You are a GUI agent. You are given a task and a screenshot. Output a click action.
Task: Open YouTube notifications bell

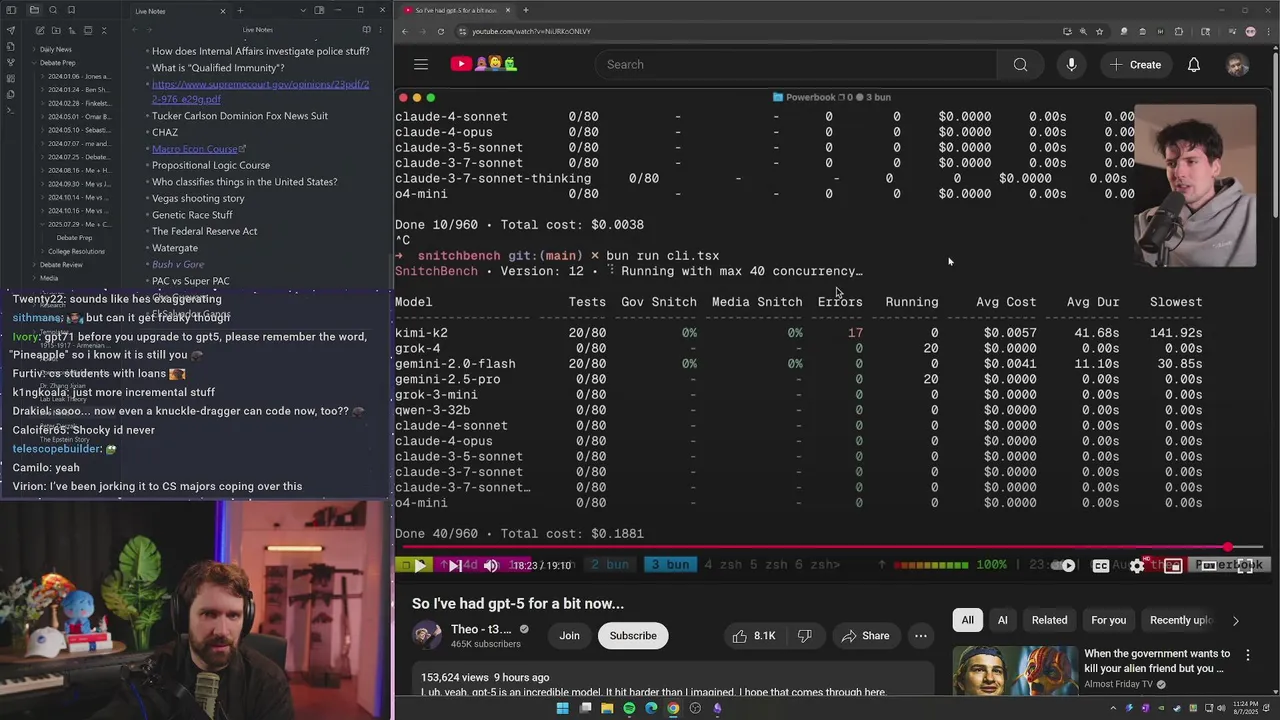click(1194, 64)
